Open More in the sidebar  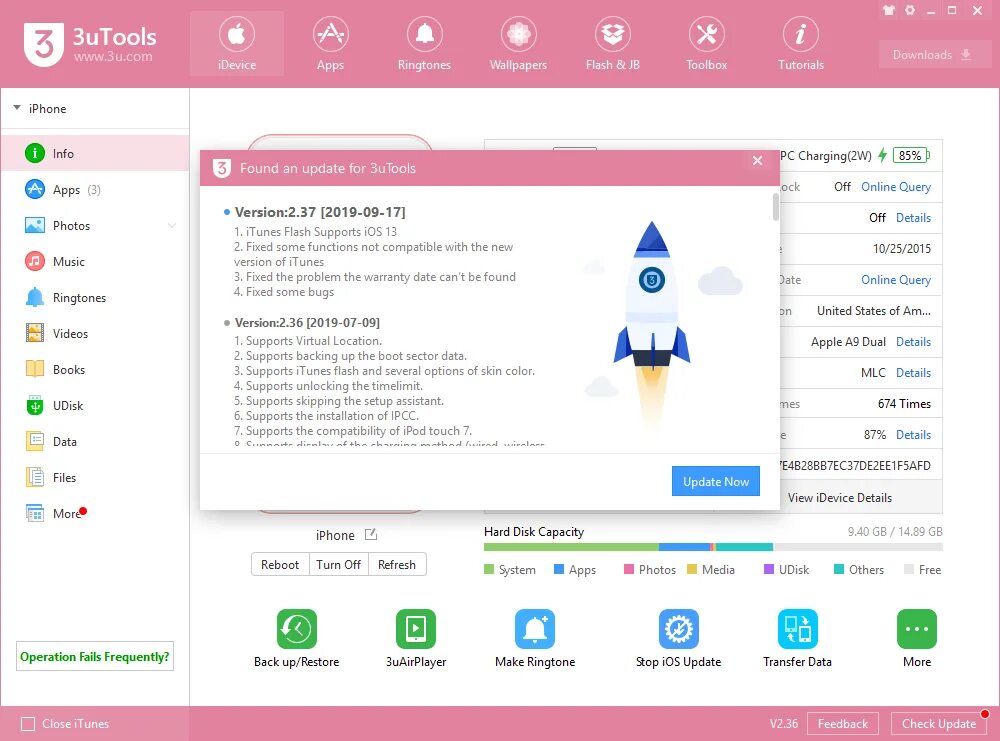coord(95,513)
